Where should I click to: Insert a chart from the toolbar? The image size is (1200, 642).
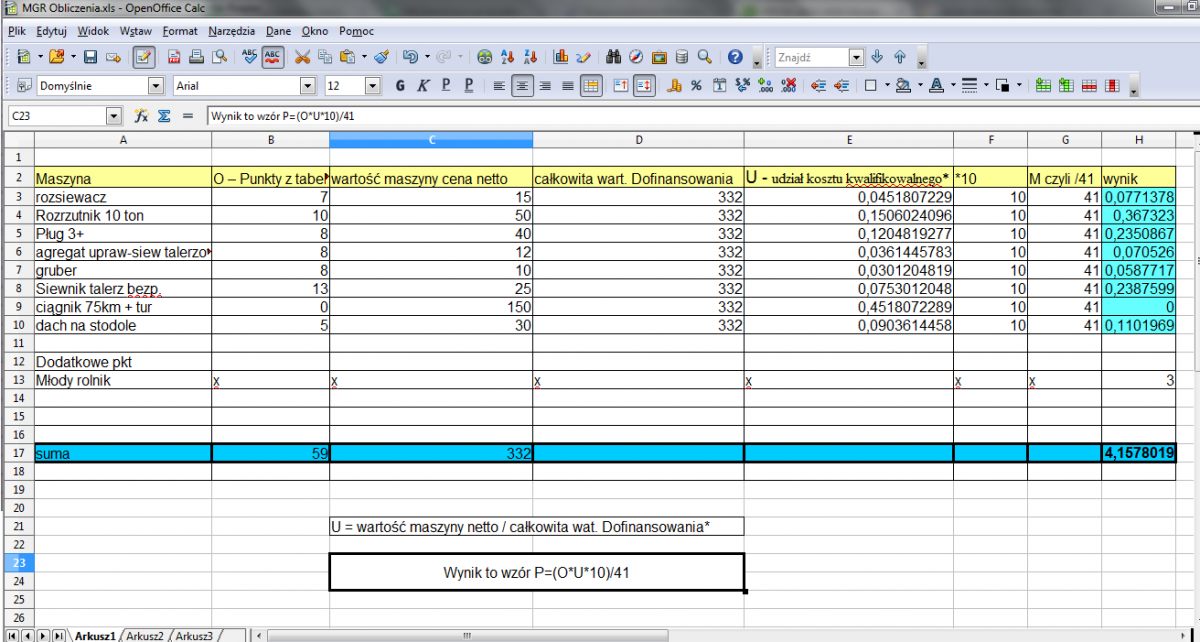561,57
